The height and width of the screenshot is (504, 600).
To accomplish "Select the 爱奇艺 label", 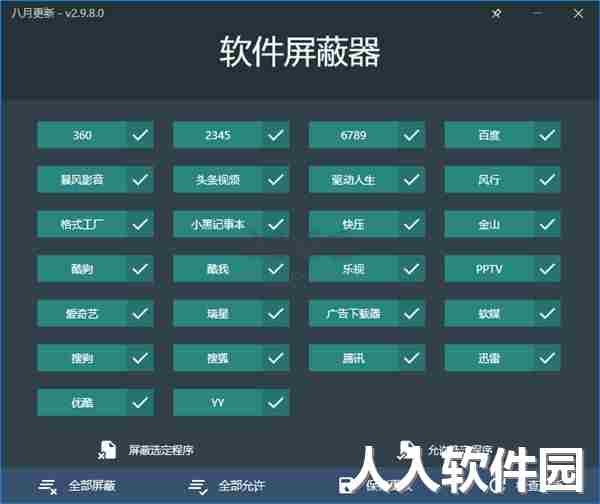I will (x=82, y=314).
